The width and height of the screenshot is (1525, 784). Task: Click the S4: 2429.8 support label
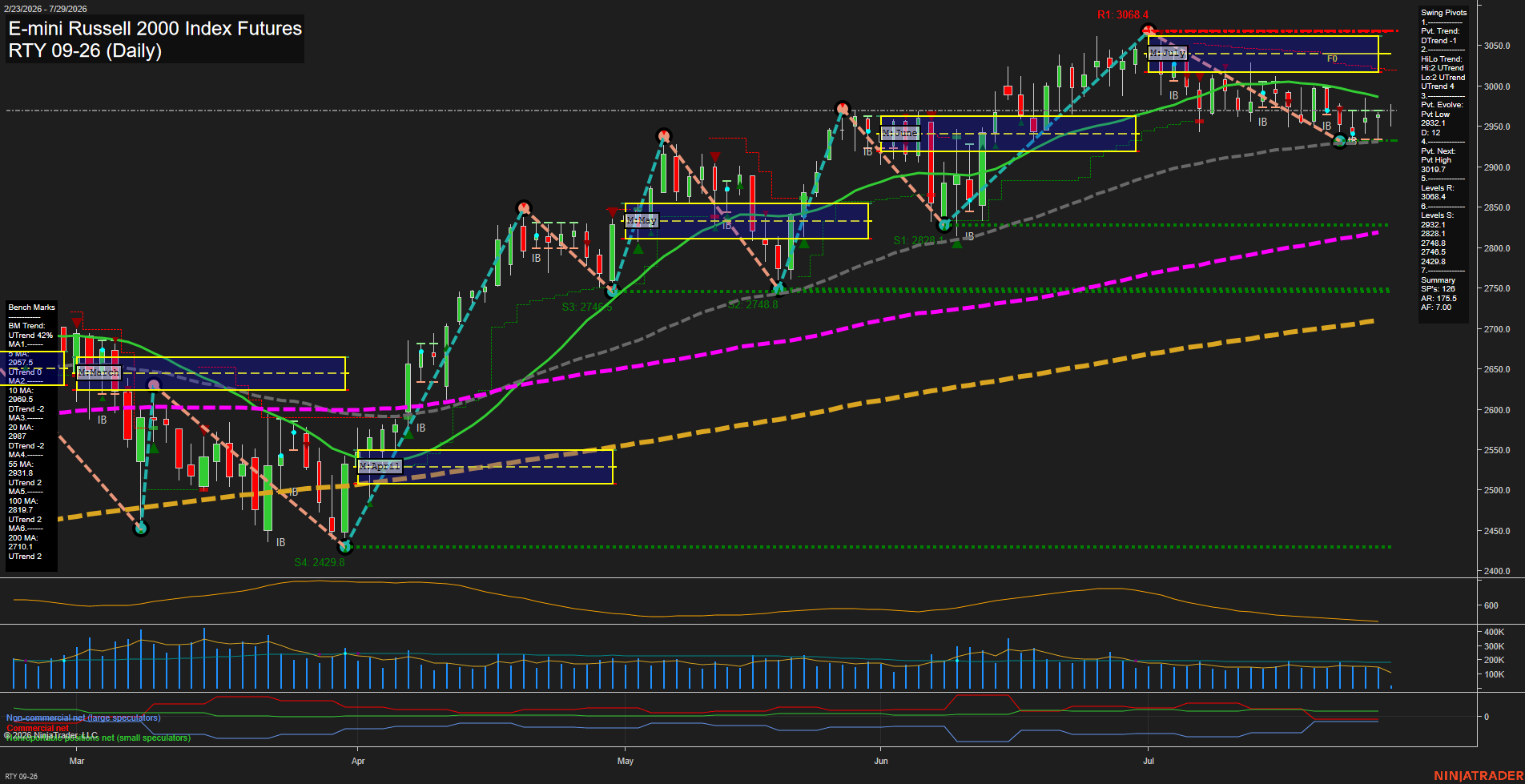click(x=320, y=562)
